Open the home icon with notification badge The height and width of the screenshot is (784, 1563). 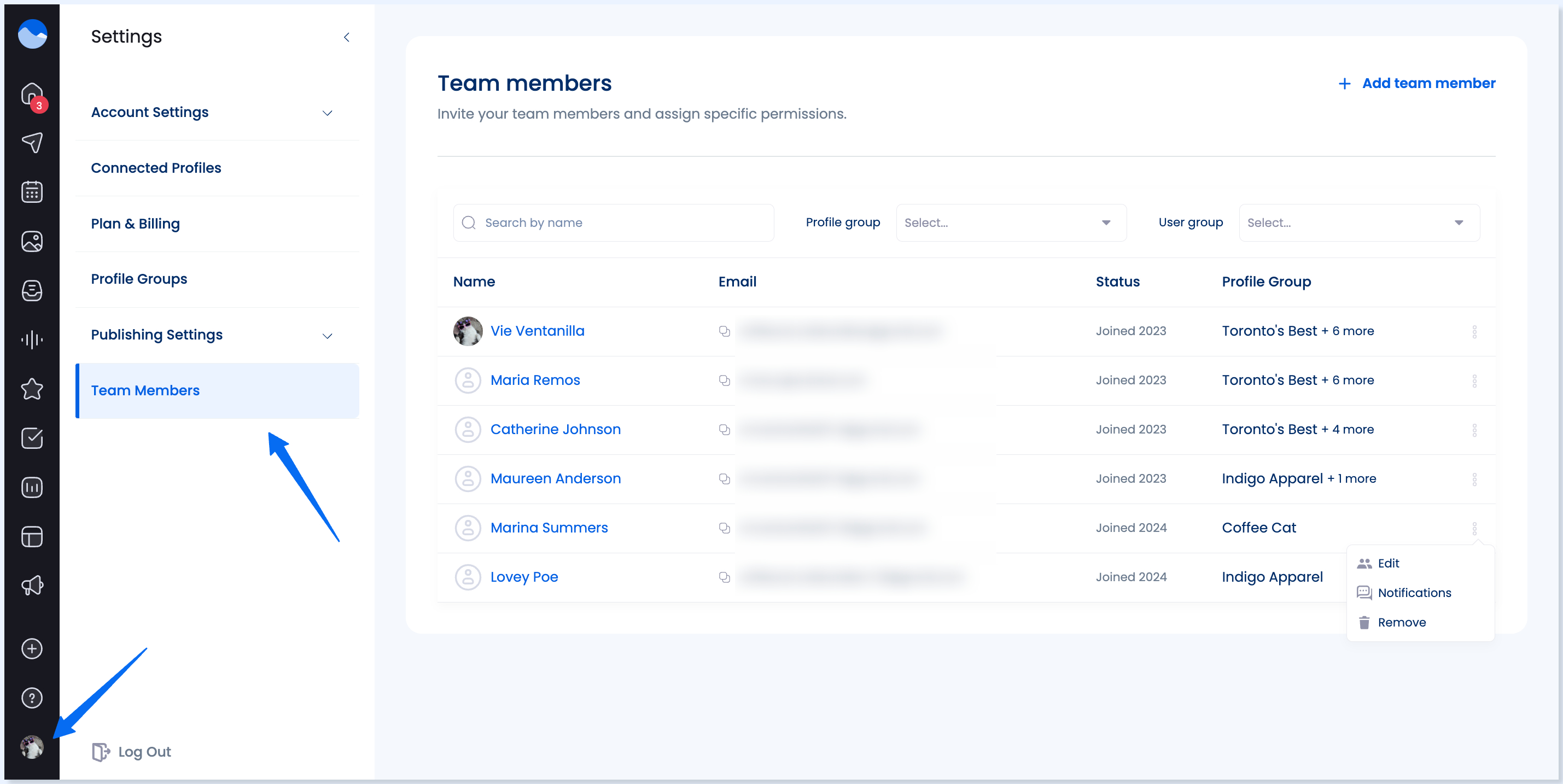[32, 94]
